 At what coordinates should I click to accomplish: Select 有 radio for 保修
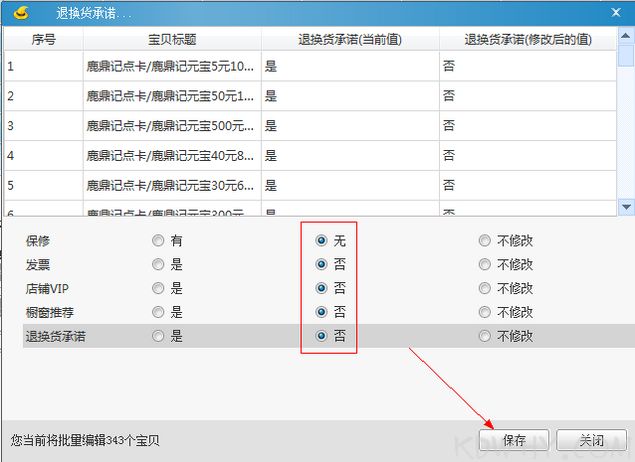158,241
